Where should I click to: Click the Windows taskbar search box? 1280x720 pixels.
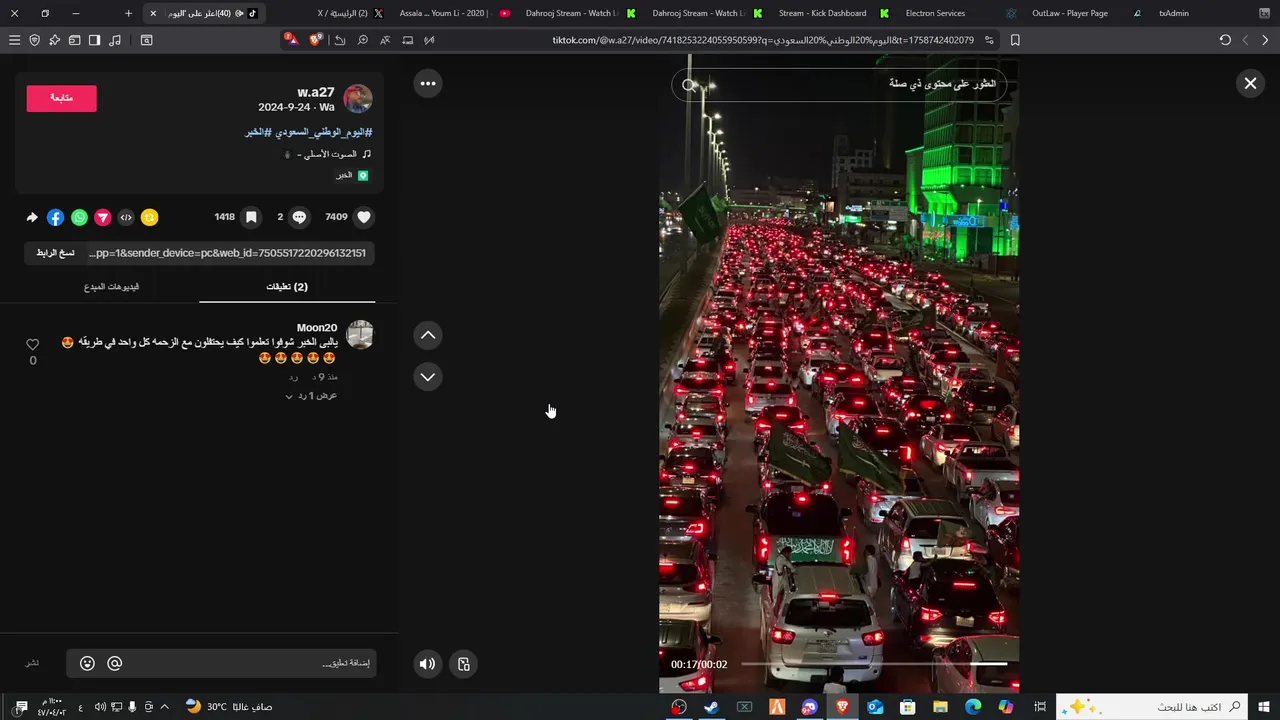(x=1154, y=707)
